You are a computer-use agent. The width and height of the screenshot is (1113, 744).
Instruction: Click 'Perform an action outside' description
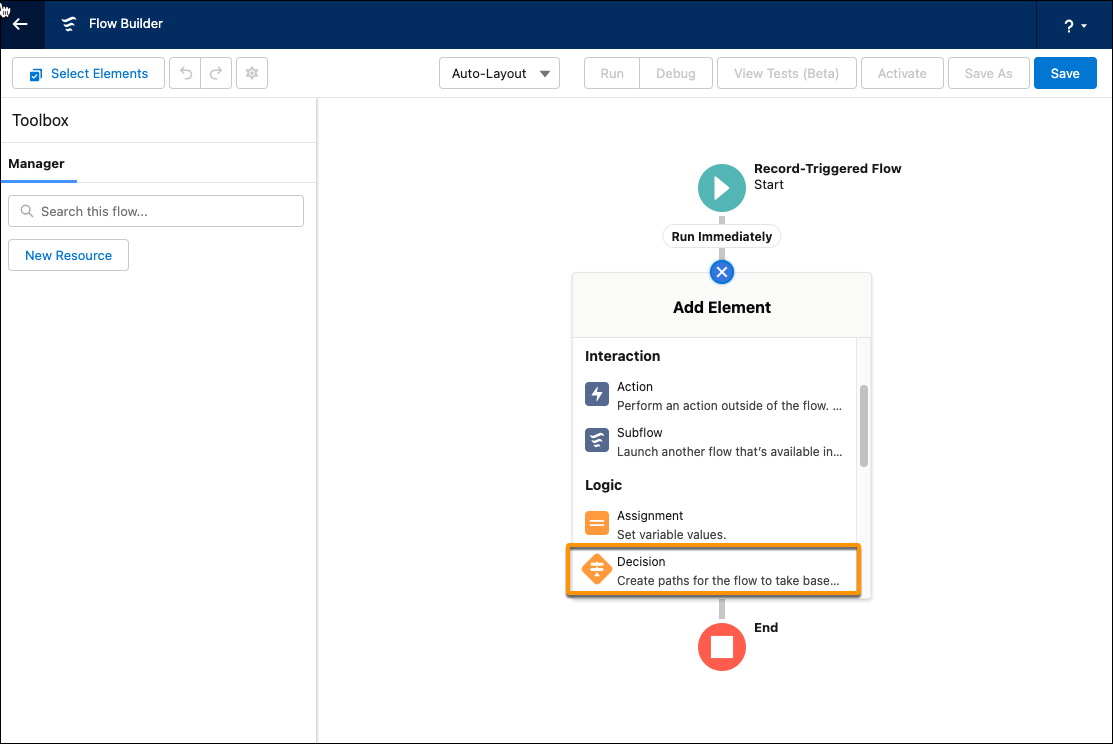pyautogui.click(x=729, y=406)
